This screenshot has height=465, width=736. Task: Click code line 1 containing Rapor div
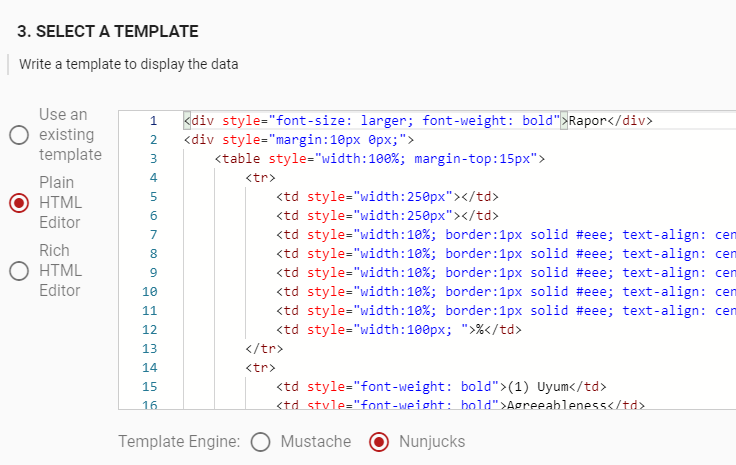pos(418,121)
